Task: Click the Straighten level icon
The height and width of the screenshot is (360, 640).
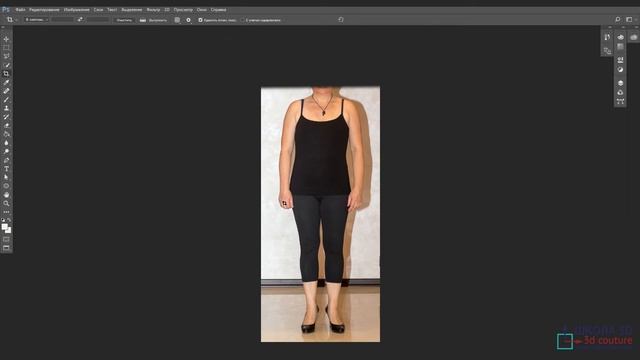Action: tap(142, 20)
